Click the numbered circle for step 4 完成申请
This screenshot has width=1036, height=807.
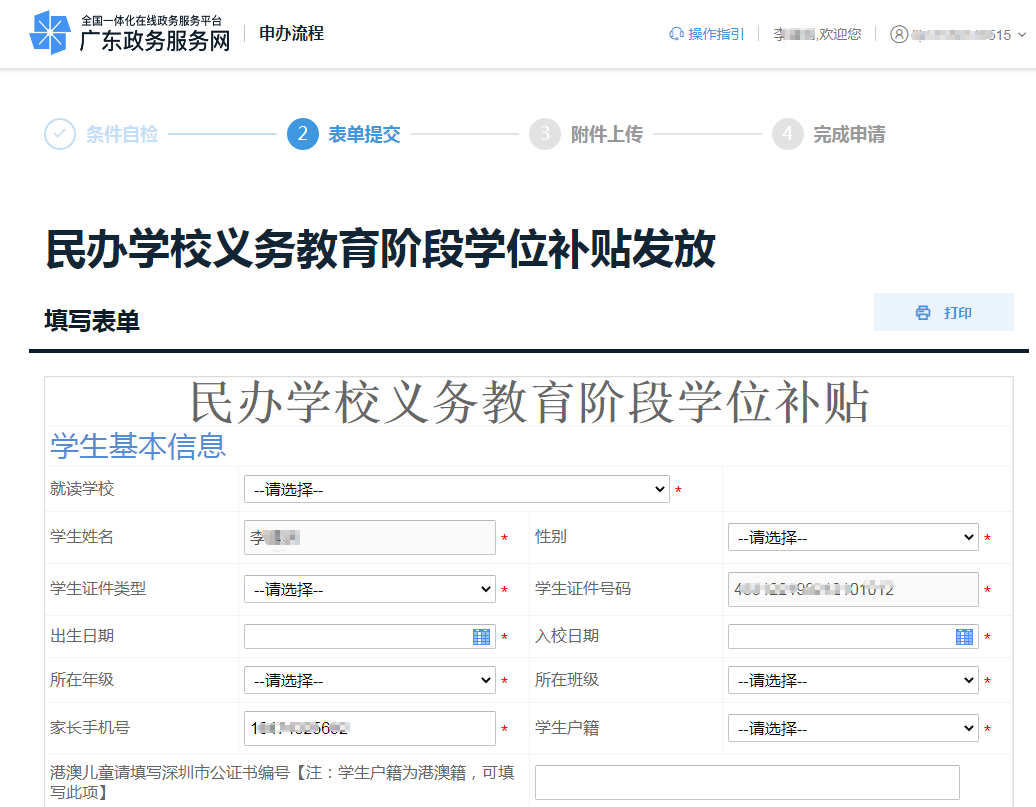pos(789,134)
